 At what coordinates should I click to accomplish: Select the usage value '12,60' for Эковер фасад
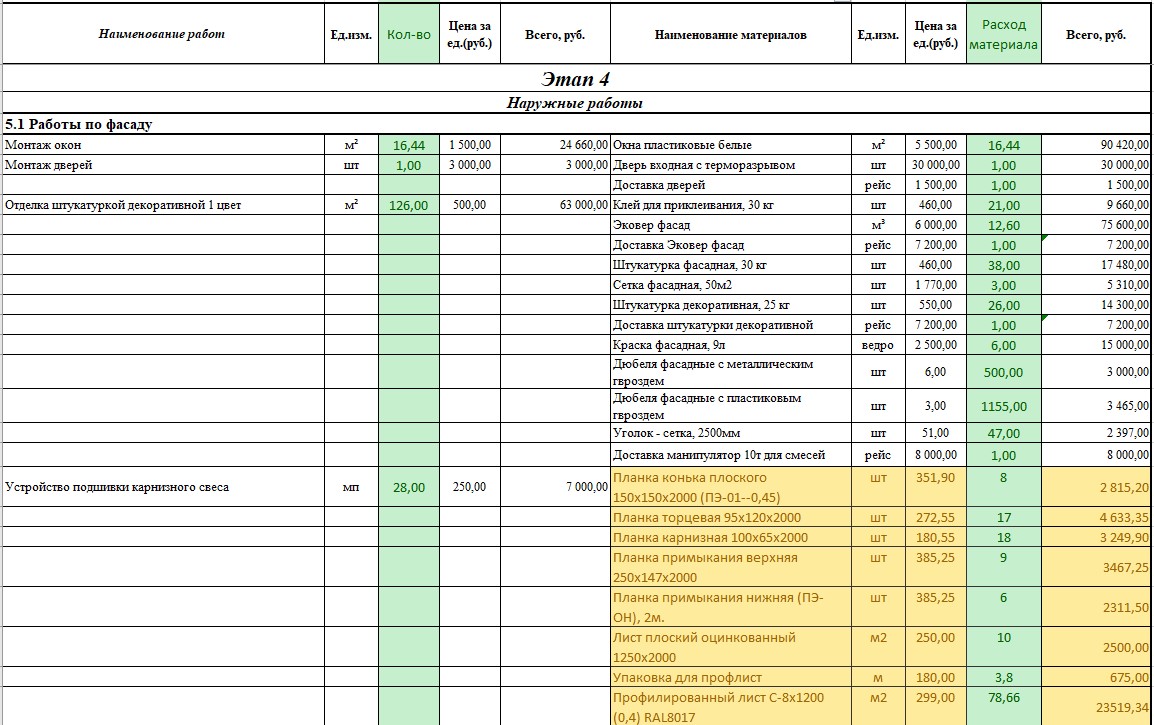pyautogui.click(x=1003, y=225)
